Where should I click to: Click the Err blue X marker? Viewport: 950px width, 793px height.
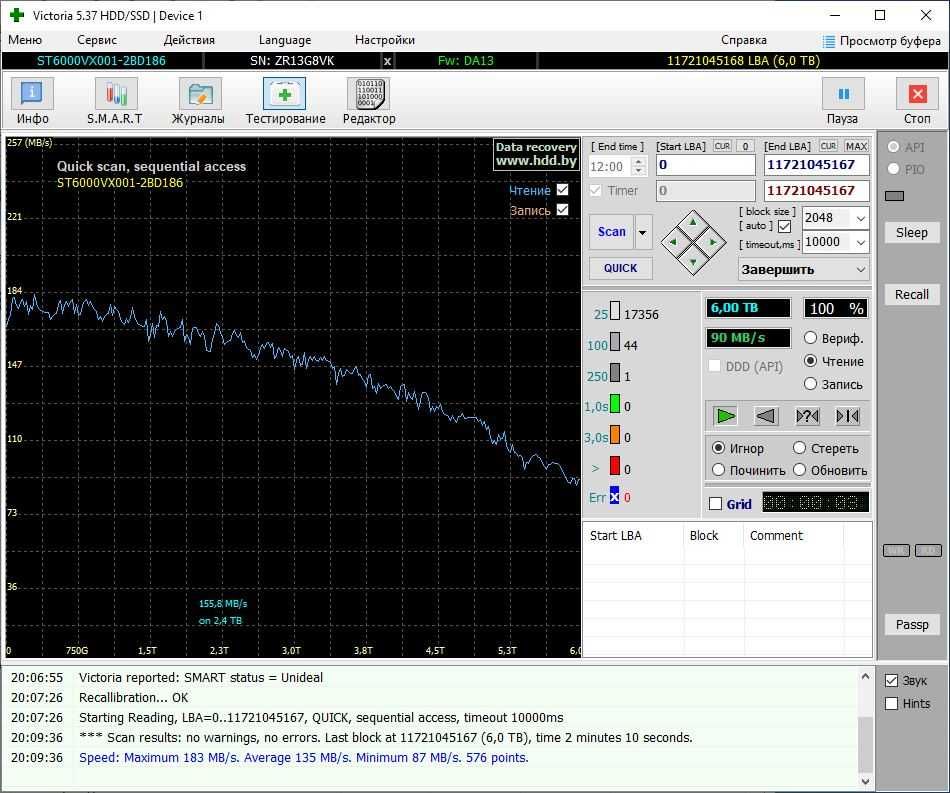pos(614,497)
